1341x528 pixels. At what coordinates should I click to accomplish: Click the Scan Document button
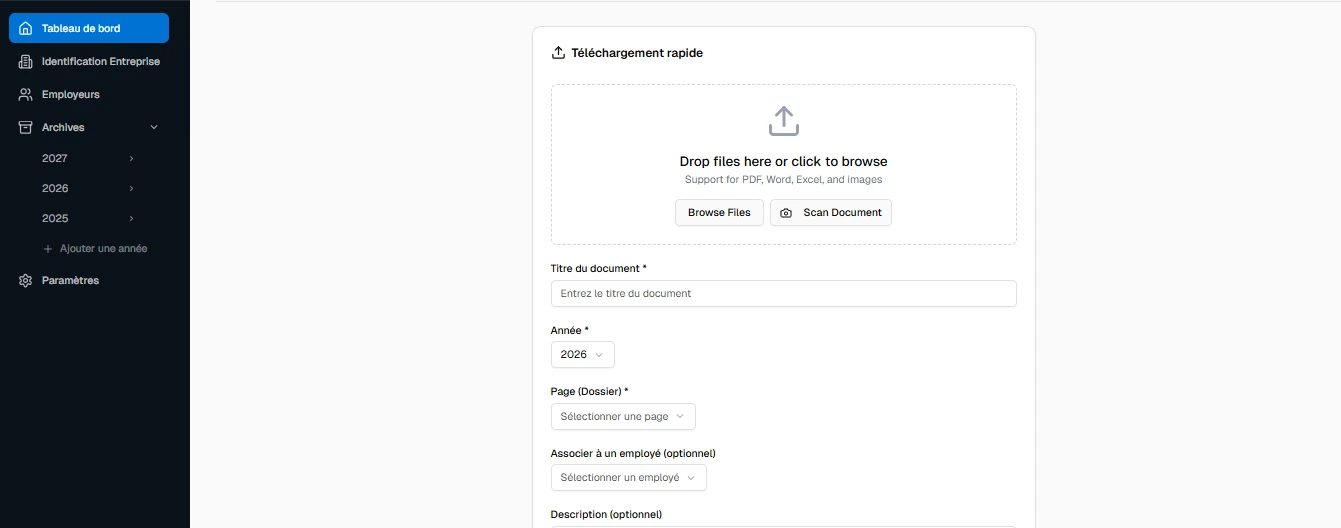tap(830, 213)
